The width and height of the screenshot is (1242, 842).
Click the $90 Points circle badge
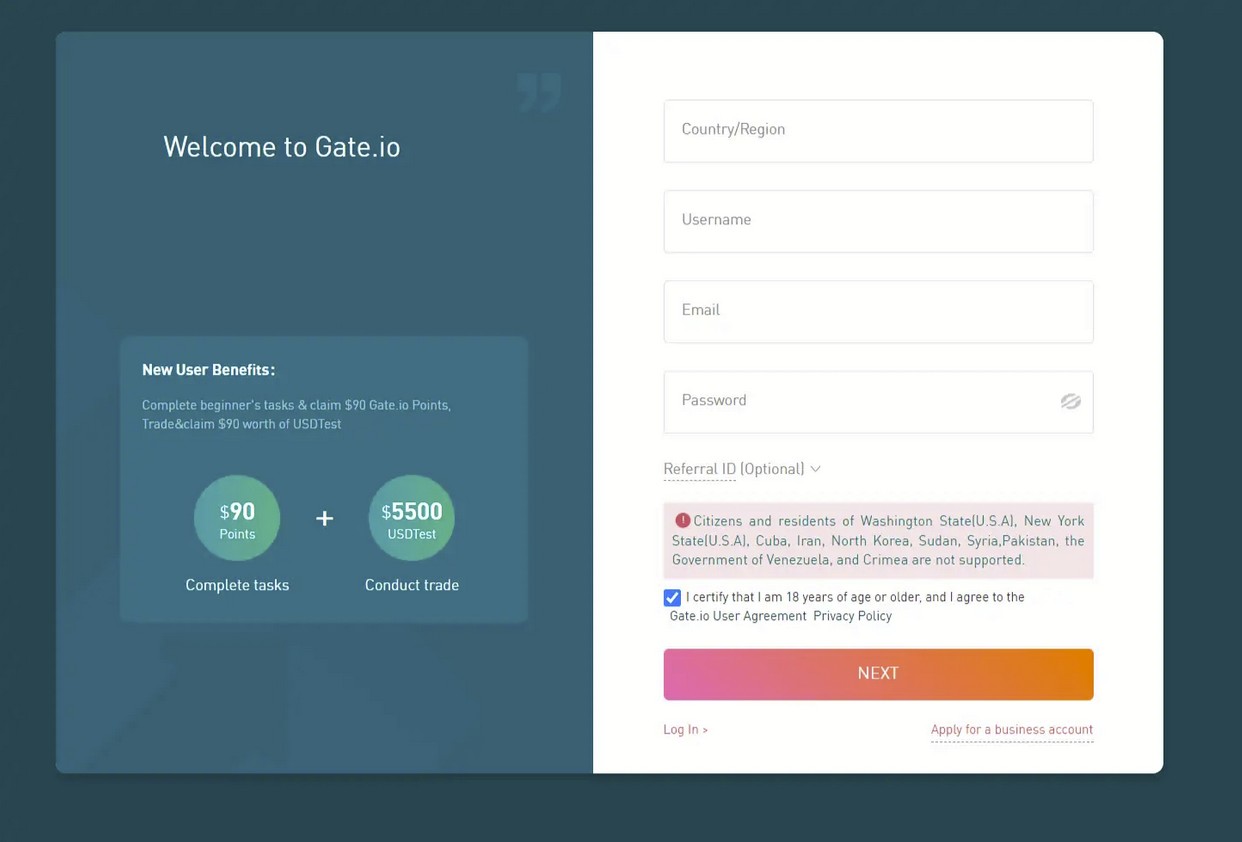[237, 518]
